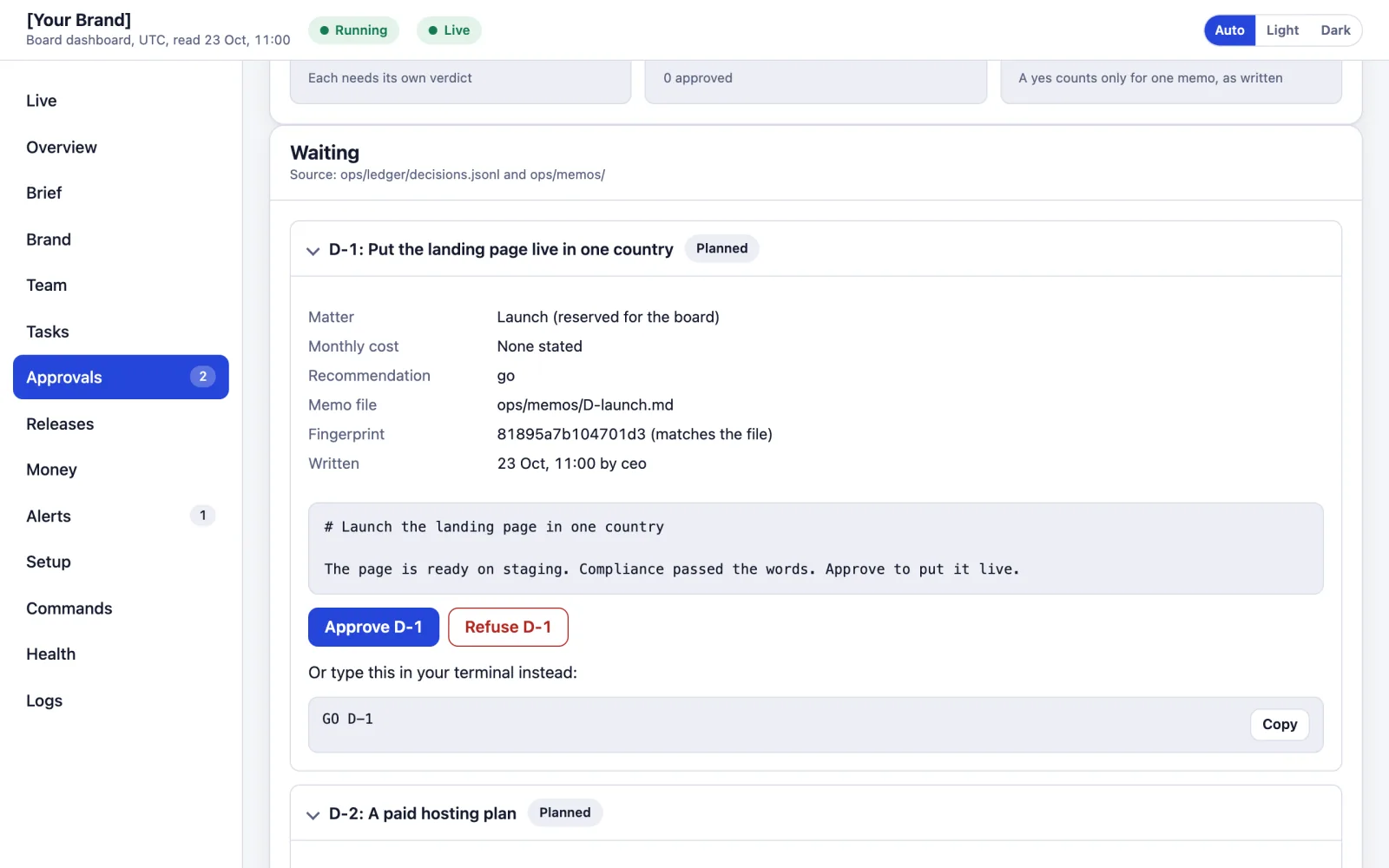The width and height of the screenshot is (1389, 868).
Task: Click the Approve D-1 button
Action: tap(373, 627)
